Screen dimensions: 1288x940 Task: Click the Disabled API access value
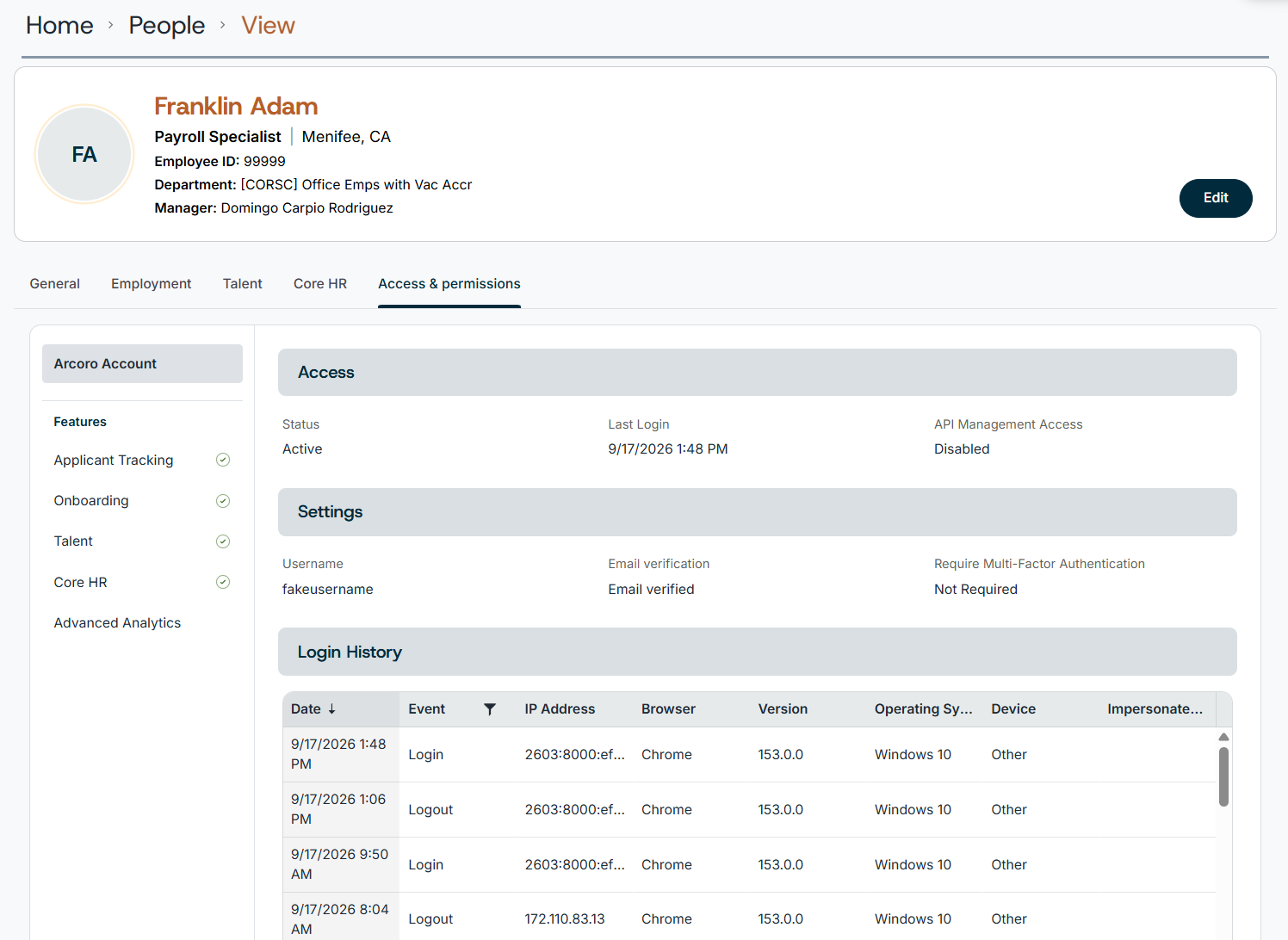point(962,449)
